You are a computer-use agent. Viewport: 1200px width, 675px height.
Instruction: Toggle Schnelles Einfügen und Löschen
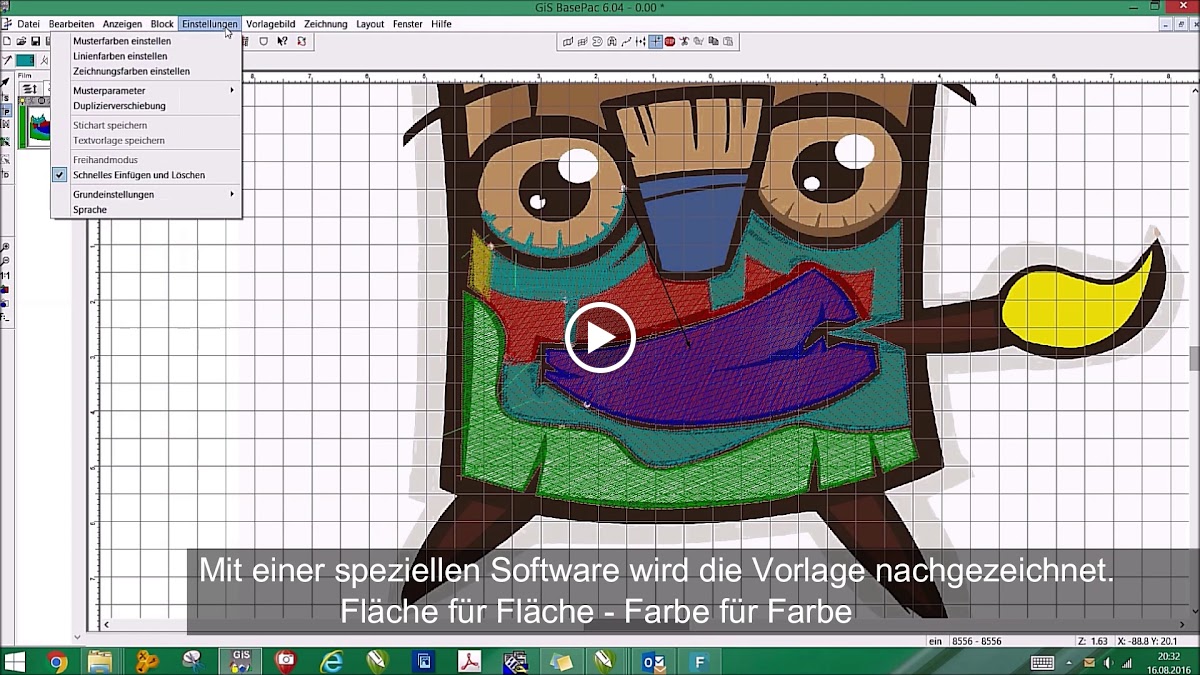[x=146, y=175]
